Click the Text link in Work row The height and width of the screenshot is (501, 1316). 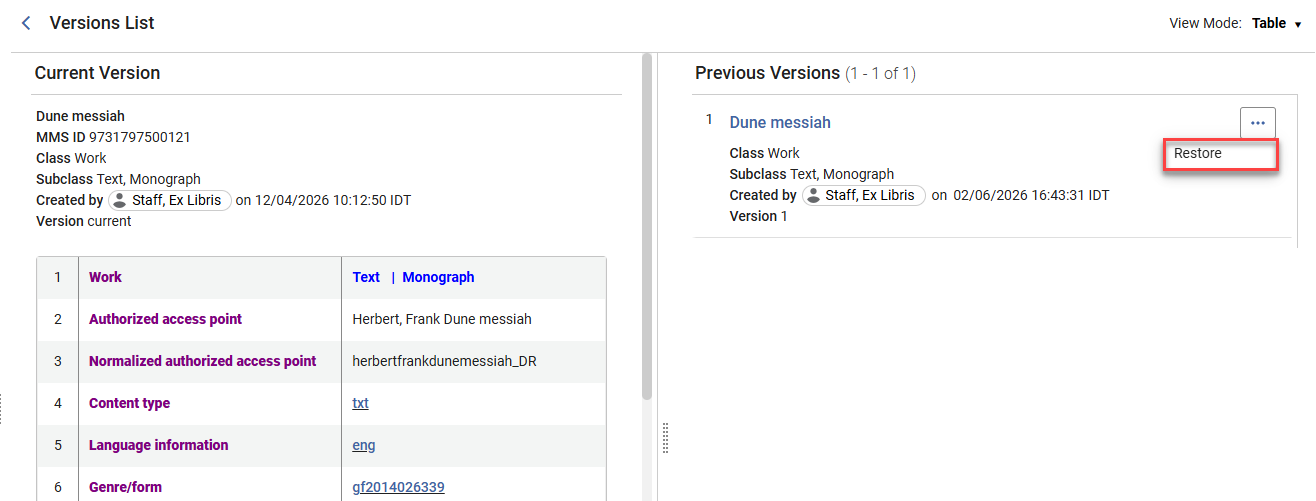366,277
